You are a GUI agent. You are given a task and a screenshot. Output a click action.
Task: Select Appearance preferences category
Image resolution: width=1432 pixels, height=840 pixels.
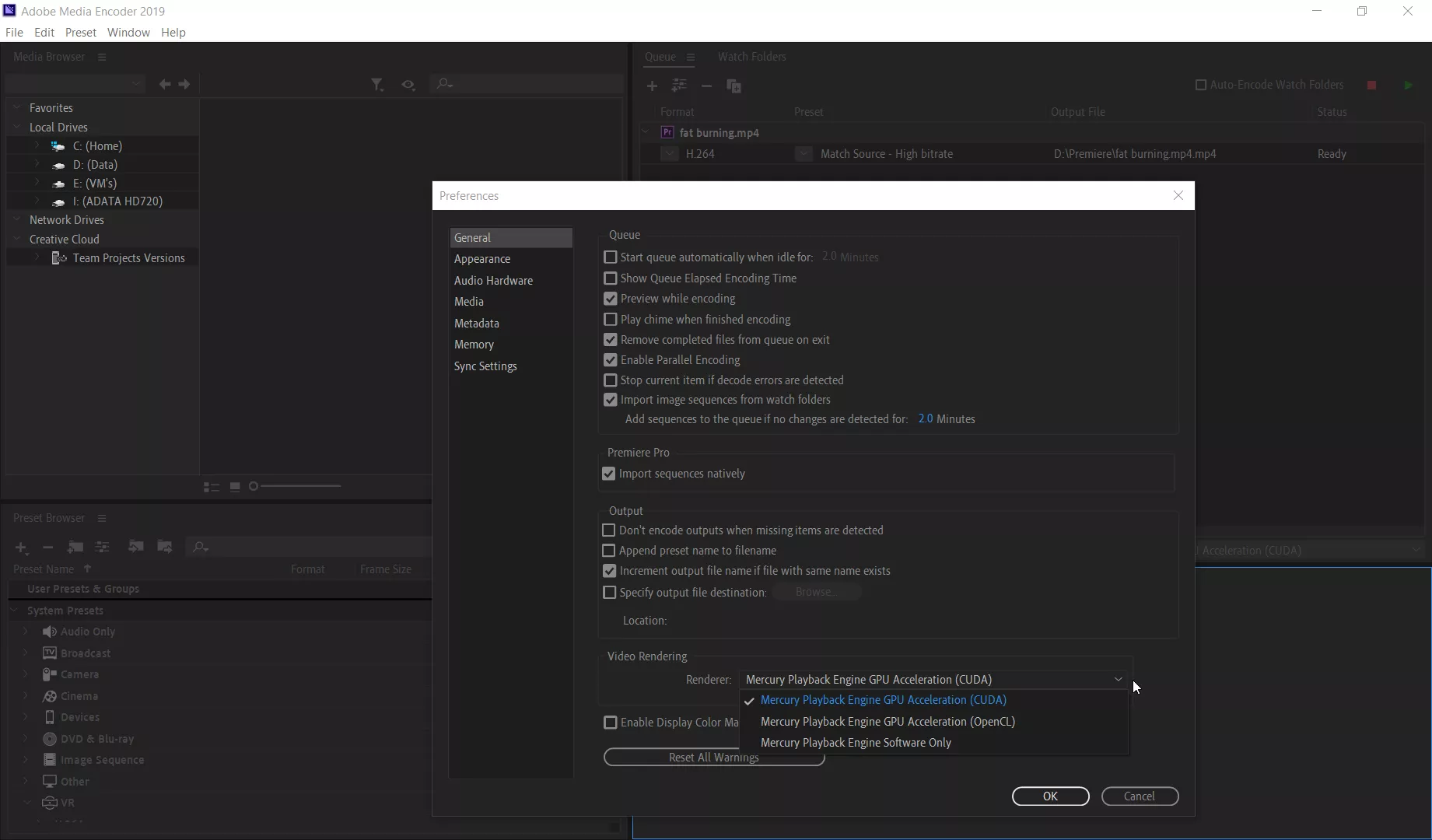(x=482, y=259)
